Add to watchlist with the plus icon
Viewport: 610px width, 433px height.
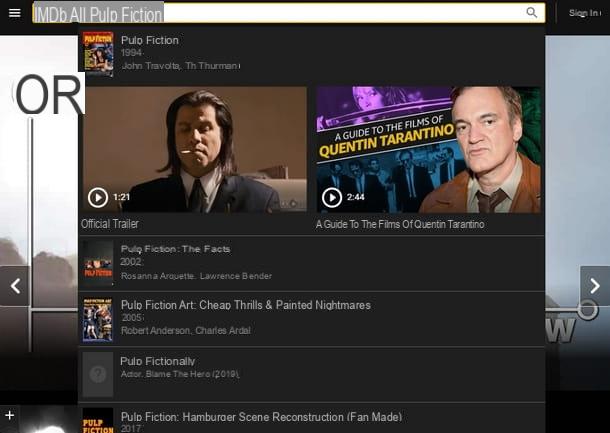9,415
